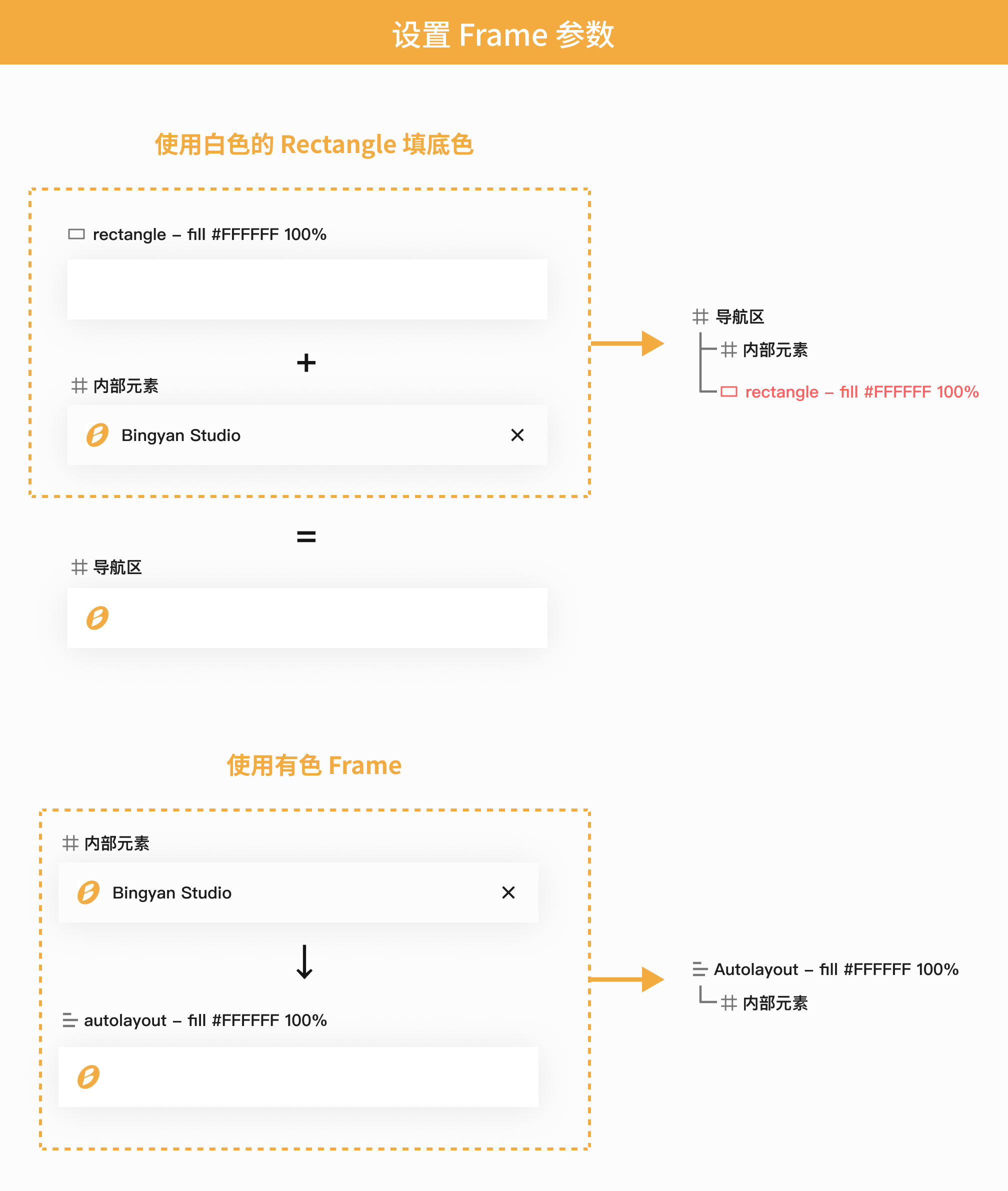Click the Bingyan logo in the autolayout bar
The image size is (1008, 1191).
point(88,1076)
